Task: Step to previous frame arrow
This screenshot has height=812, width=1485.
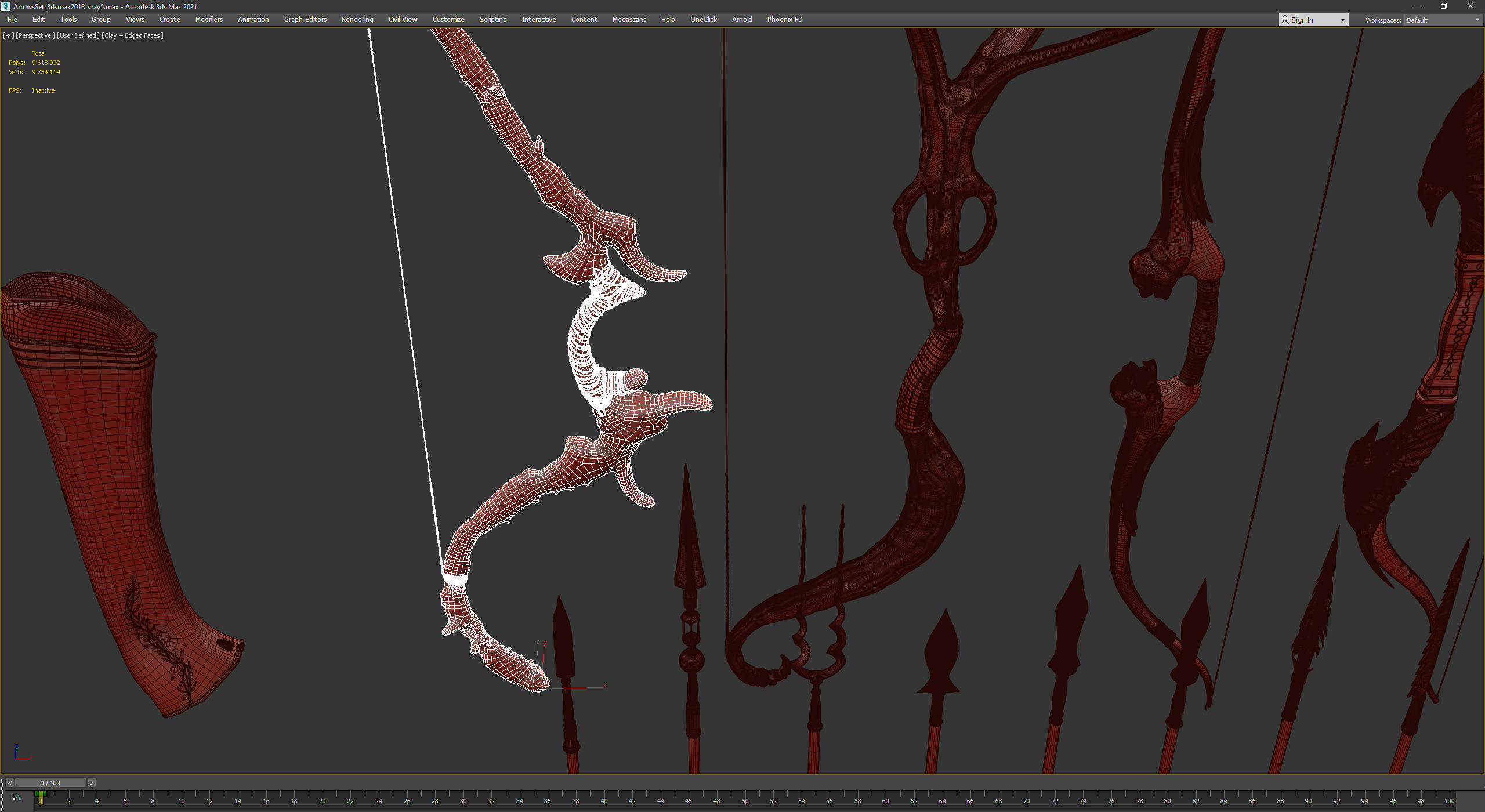Action: tap(9, 783)
